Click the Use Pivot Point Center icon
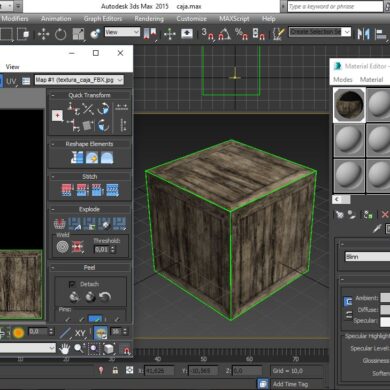The image size is (390, 390). tap(150, 34)
